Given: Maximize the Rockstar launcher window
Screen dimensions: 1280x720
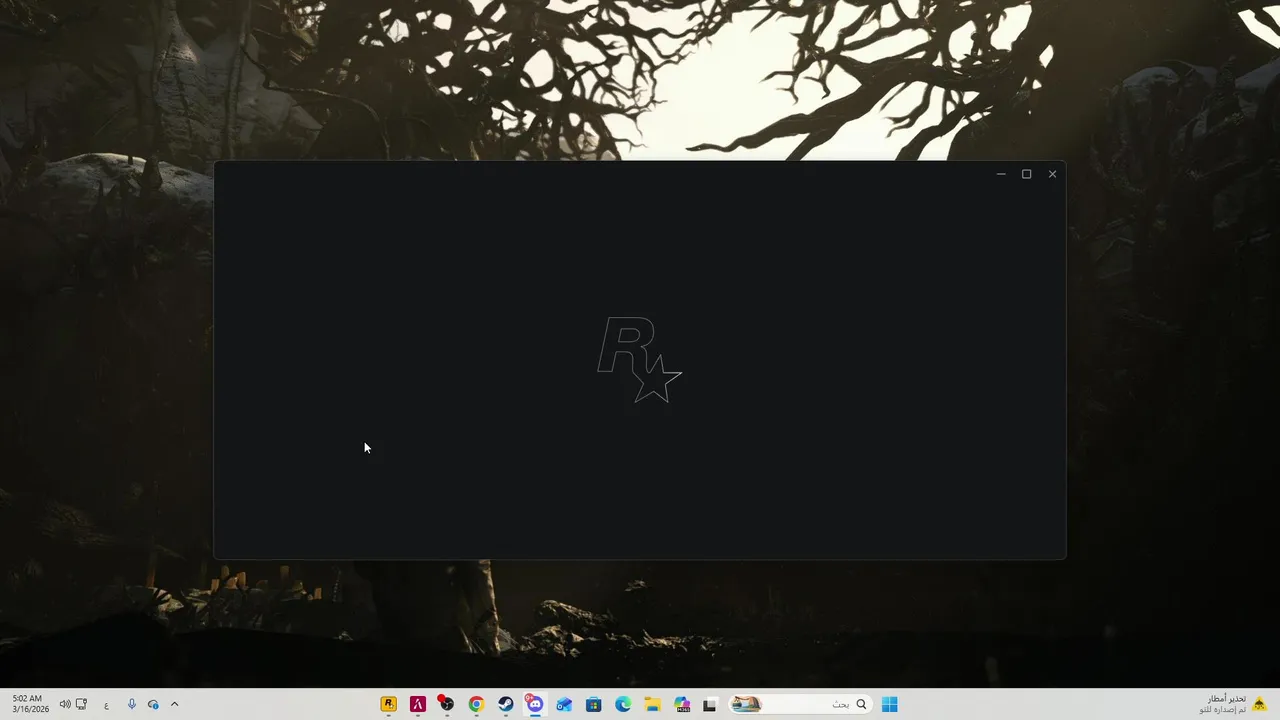Looking at the screenshot, I should click(1026, 174).
